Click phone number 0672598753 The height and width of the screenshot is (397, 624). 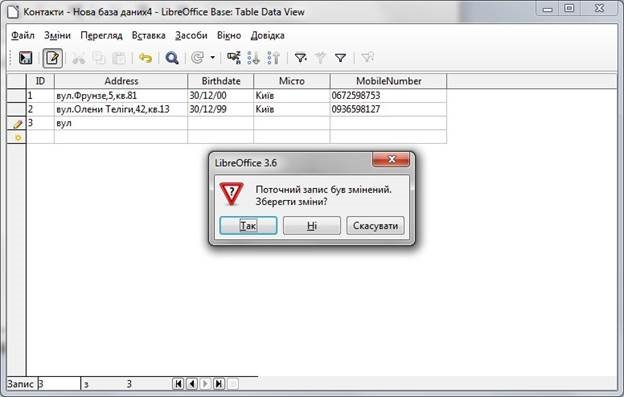pos(388,95)
